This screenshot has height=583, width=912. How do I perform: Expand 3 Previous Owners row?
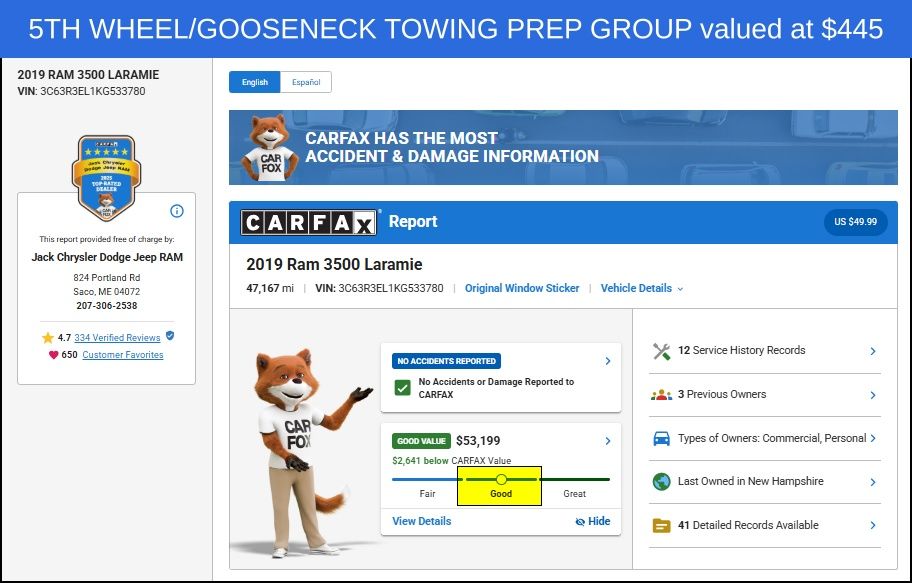tap(765, 394)
